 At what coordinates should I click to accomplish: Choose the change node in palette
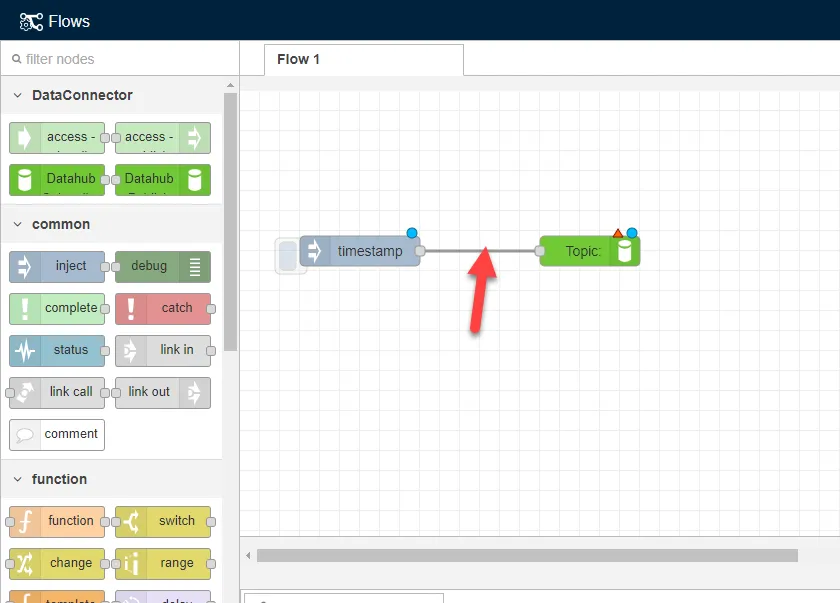pyautogui.click(x=57, y=563)
